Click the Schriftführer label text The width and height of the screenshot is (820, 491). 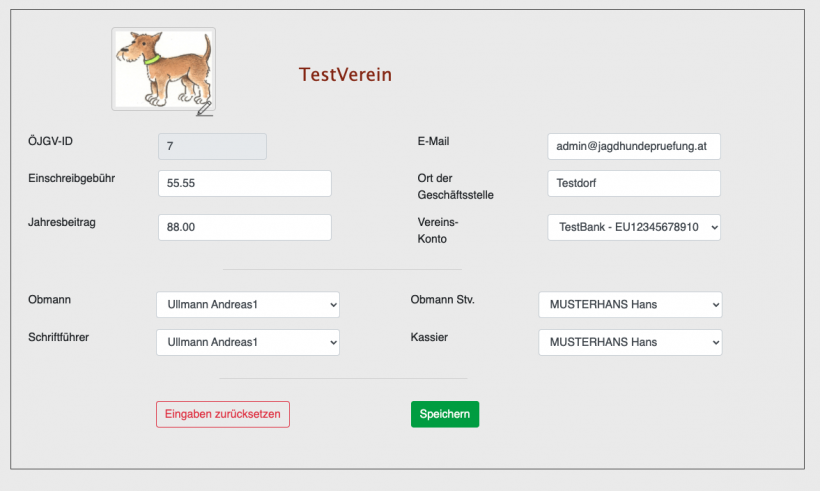(59, 337)
